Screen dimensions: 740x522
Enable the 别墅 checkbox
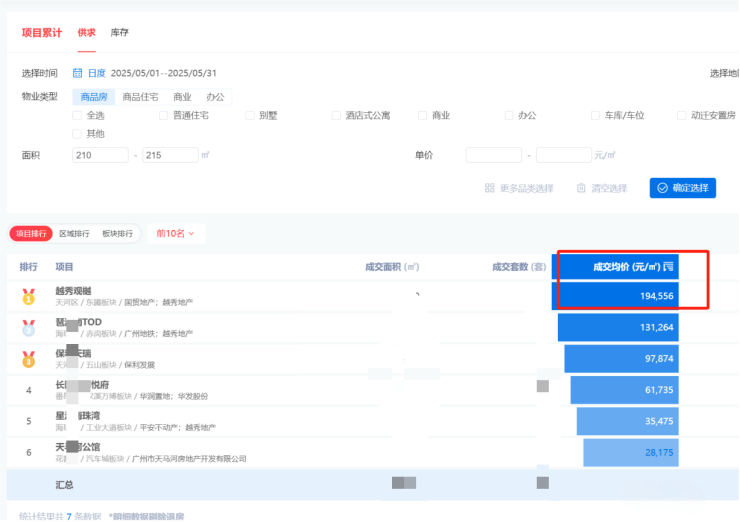coord(250,115)
